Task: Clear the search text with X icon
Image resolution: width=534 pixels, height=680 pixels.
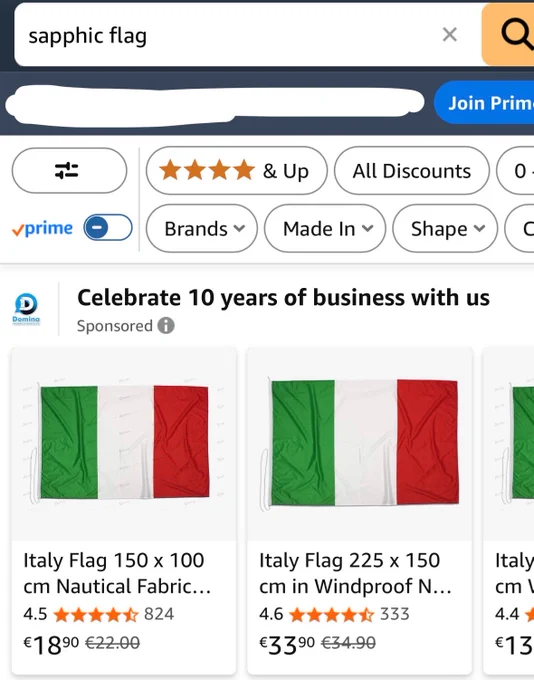Action: pyautogui.click(x=449, y=34)
